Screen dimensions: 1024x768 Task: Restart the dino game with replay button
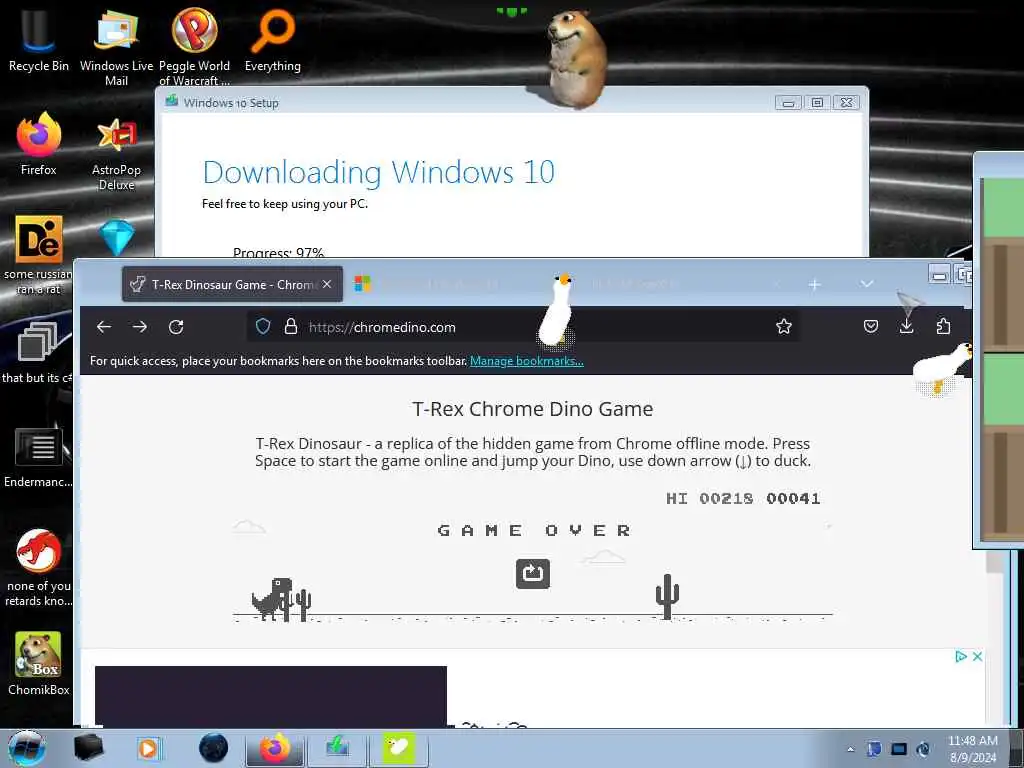[x=533, y=573]
